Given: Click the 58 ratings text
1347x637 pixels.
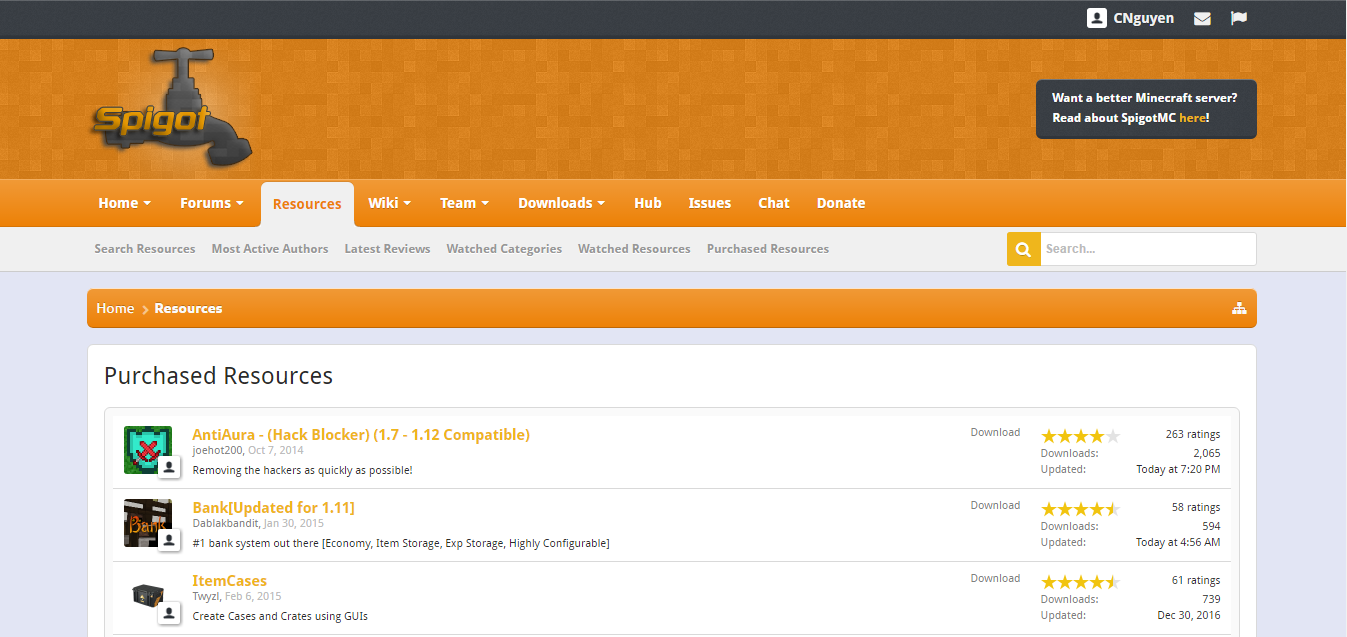Looking at the screenshot, I should 1196,507.
